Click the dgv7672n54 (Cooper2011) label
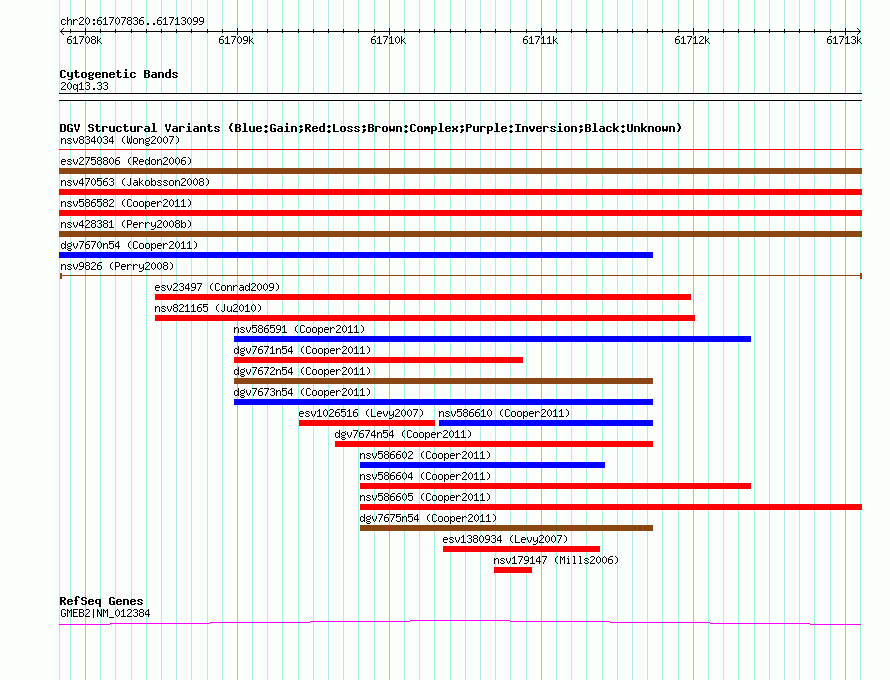Viewport: 890px width, 680px height. pos(302,371)
